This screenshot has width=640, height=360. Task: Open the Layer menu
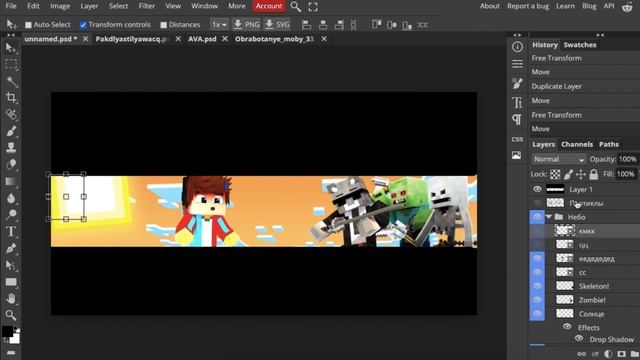[x=89, y=6]
